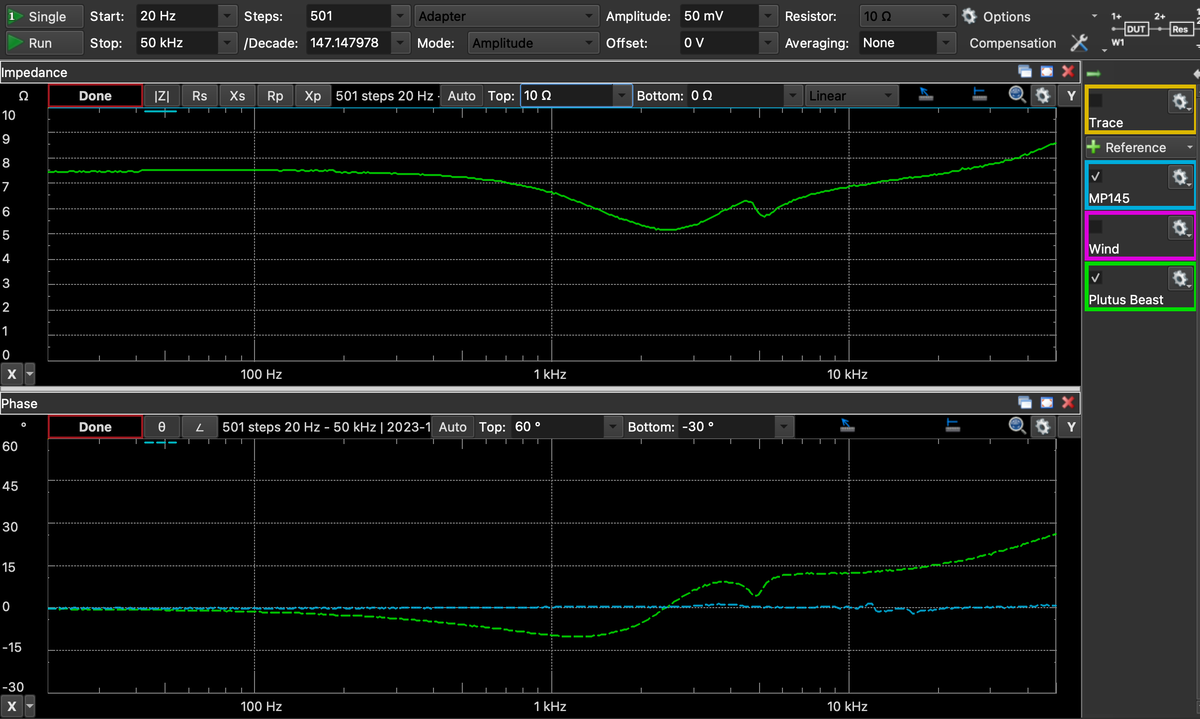
Task: Open the Phase plot settings gear icon
Action: click(x=1043, y=427)
